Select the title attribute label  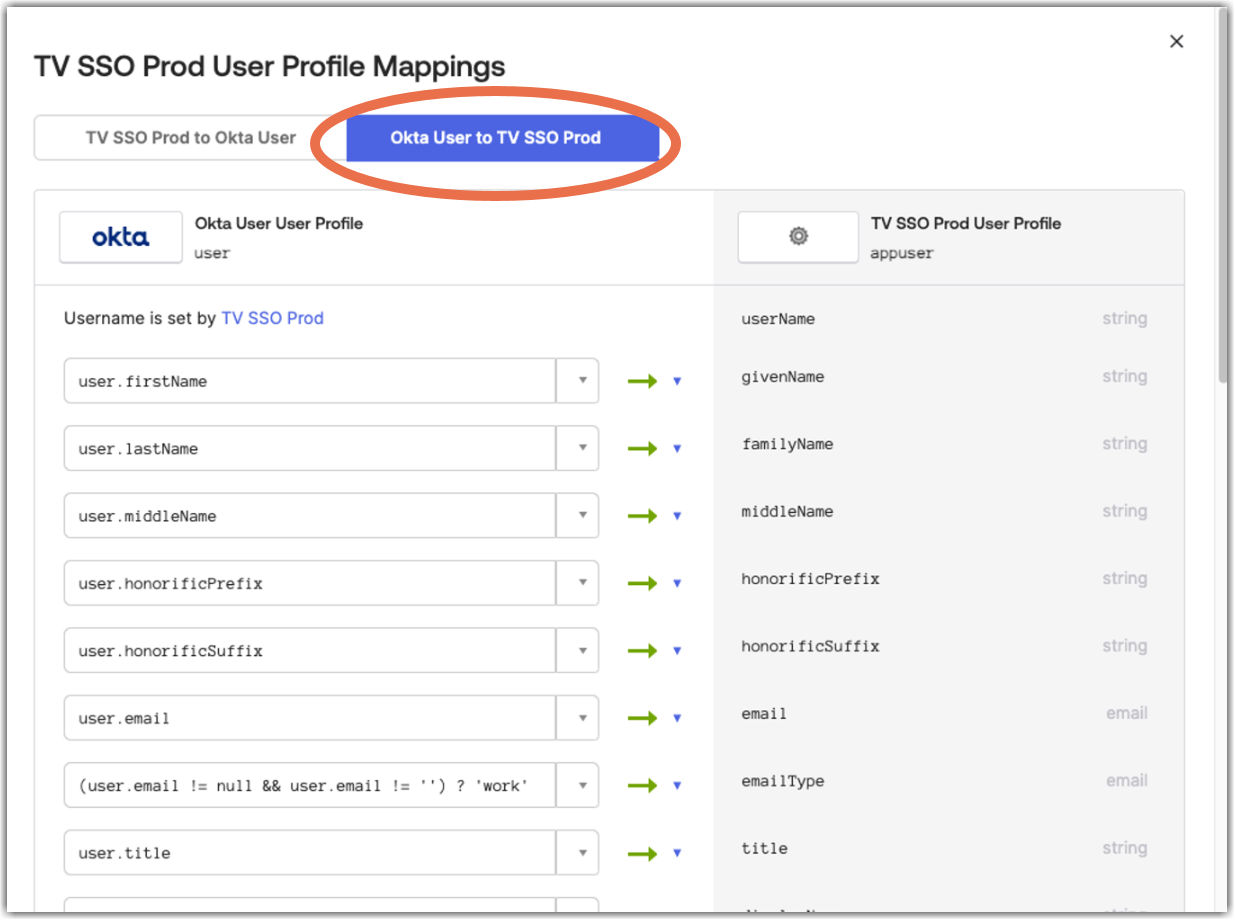(x=765, y=848)
